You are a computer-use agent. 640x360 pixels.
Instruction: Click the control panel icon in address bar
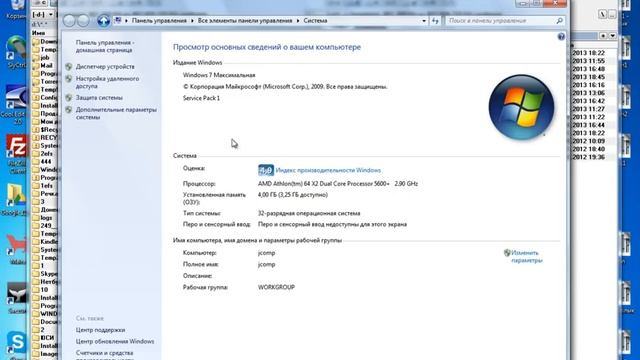point(118,20)
